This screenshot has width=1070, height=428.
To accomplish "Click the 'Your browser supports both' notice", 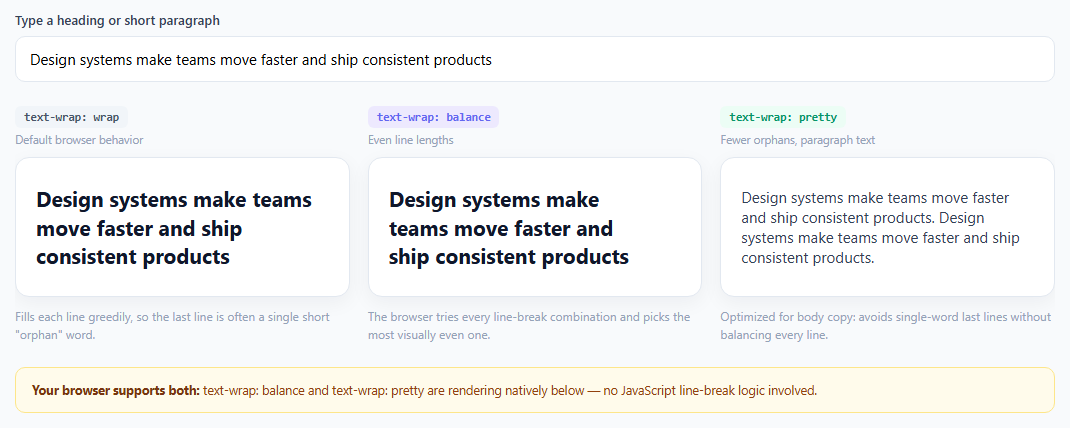I will click(534, 390).
